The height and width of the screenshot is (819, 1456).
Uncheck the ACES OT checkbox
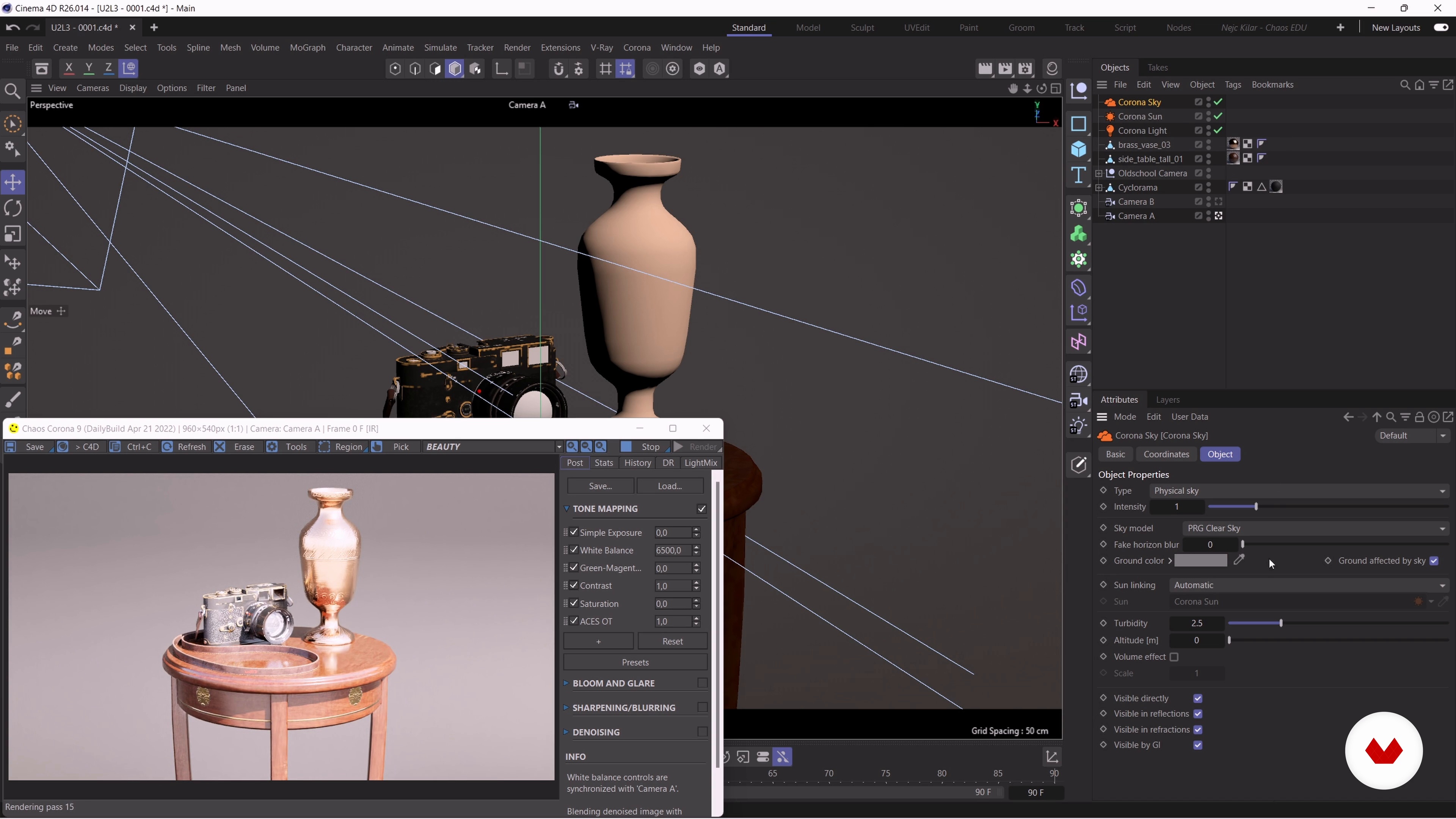574,621
